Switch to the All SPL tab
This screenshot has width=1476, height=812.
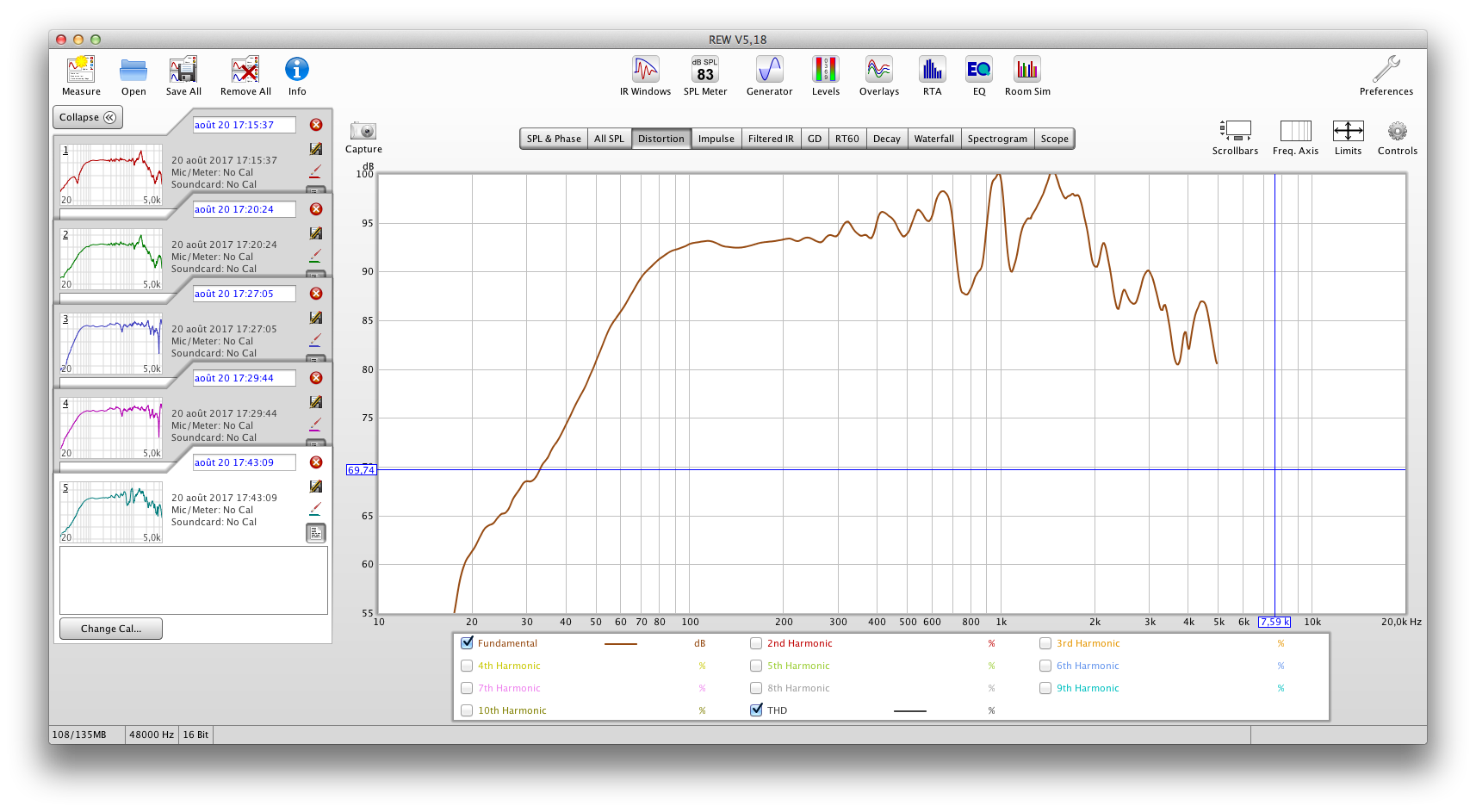click(609, 139)
